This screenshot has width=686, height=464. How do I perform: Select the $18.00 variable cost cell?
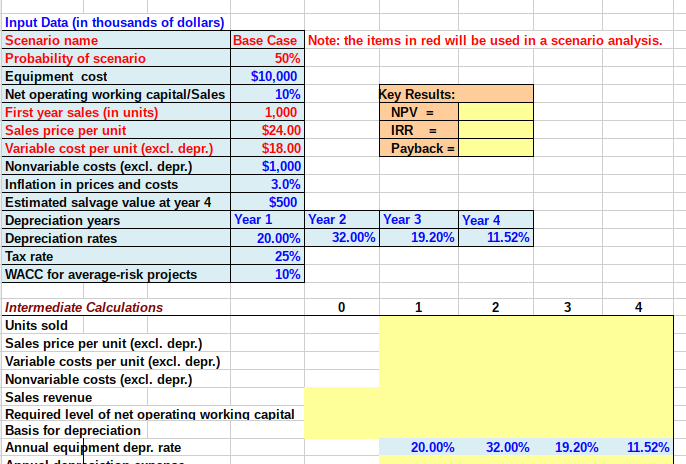click(267, 148)
